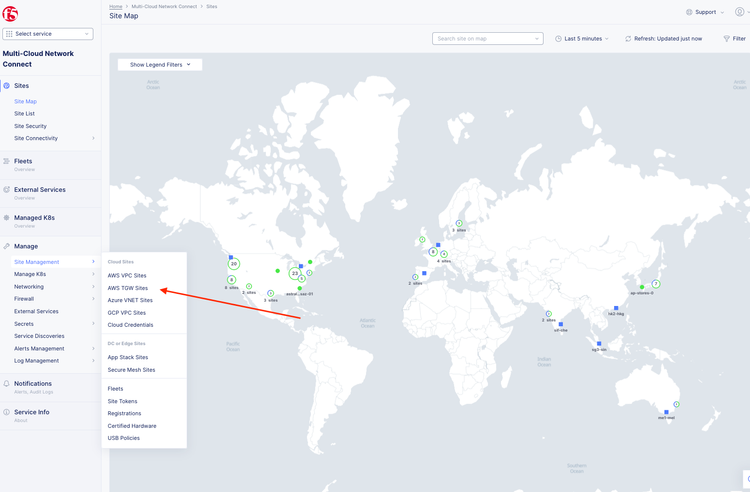Screen dimensions: 750x492
Task: Click the Managed K8s icon
Action: coord(6,218)
